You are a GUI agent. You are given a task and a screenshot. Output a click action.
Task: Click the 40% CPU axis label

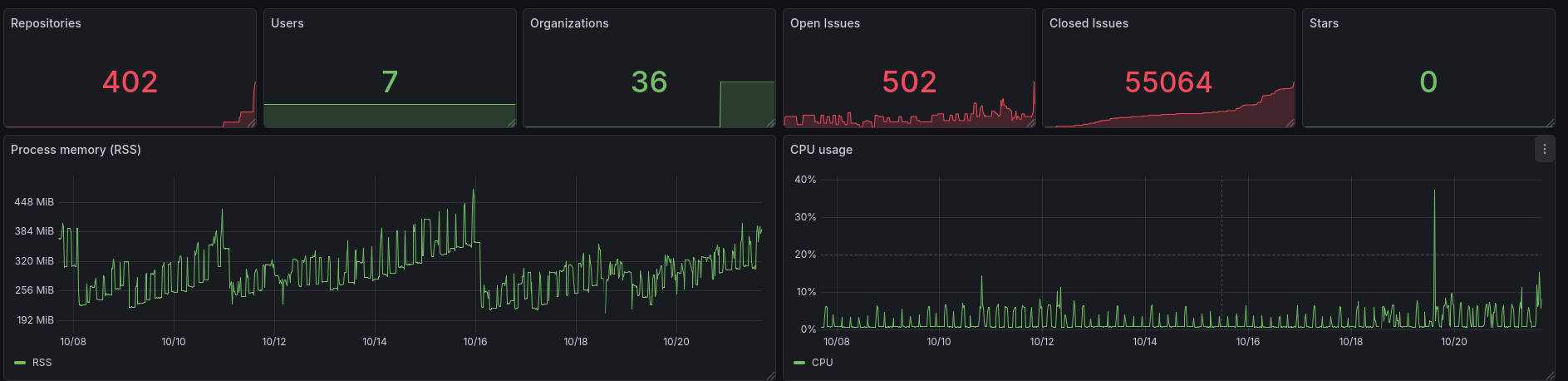click(805, 180)
